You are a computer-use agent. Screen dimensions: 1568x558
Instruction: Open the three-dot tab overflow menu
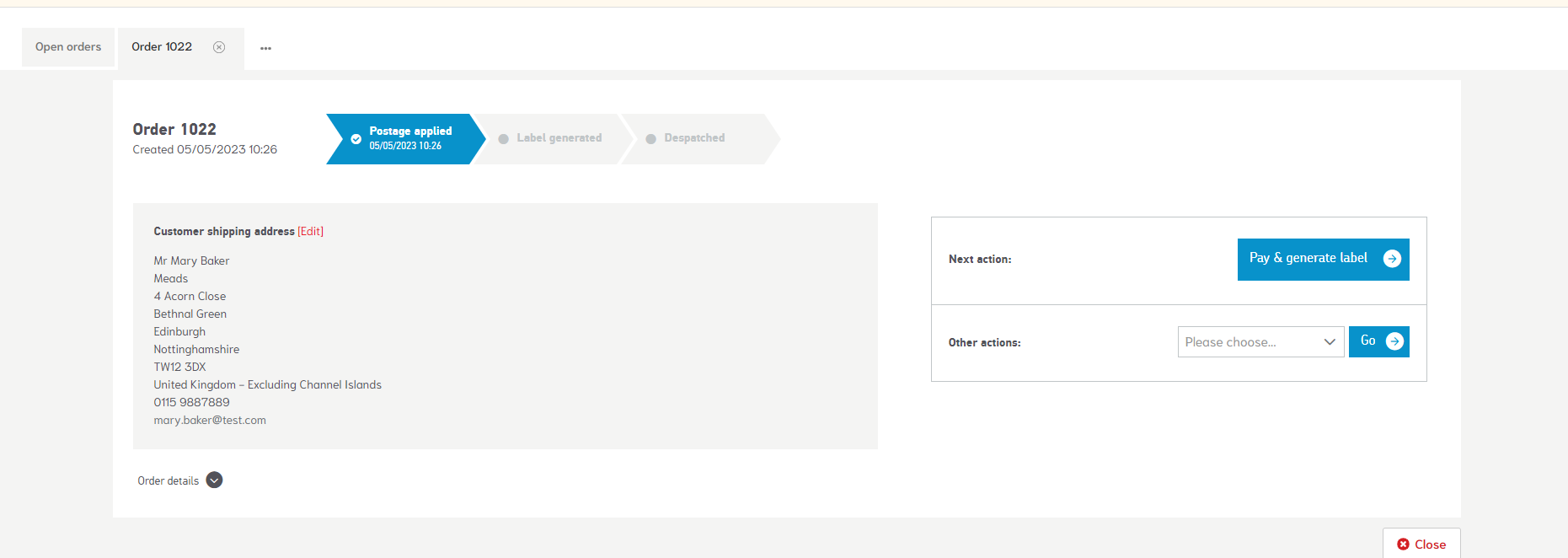coord(265,48)
